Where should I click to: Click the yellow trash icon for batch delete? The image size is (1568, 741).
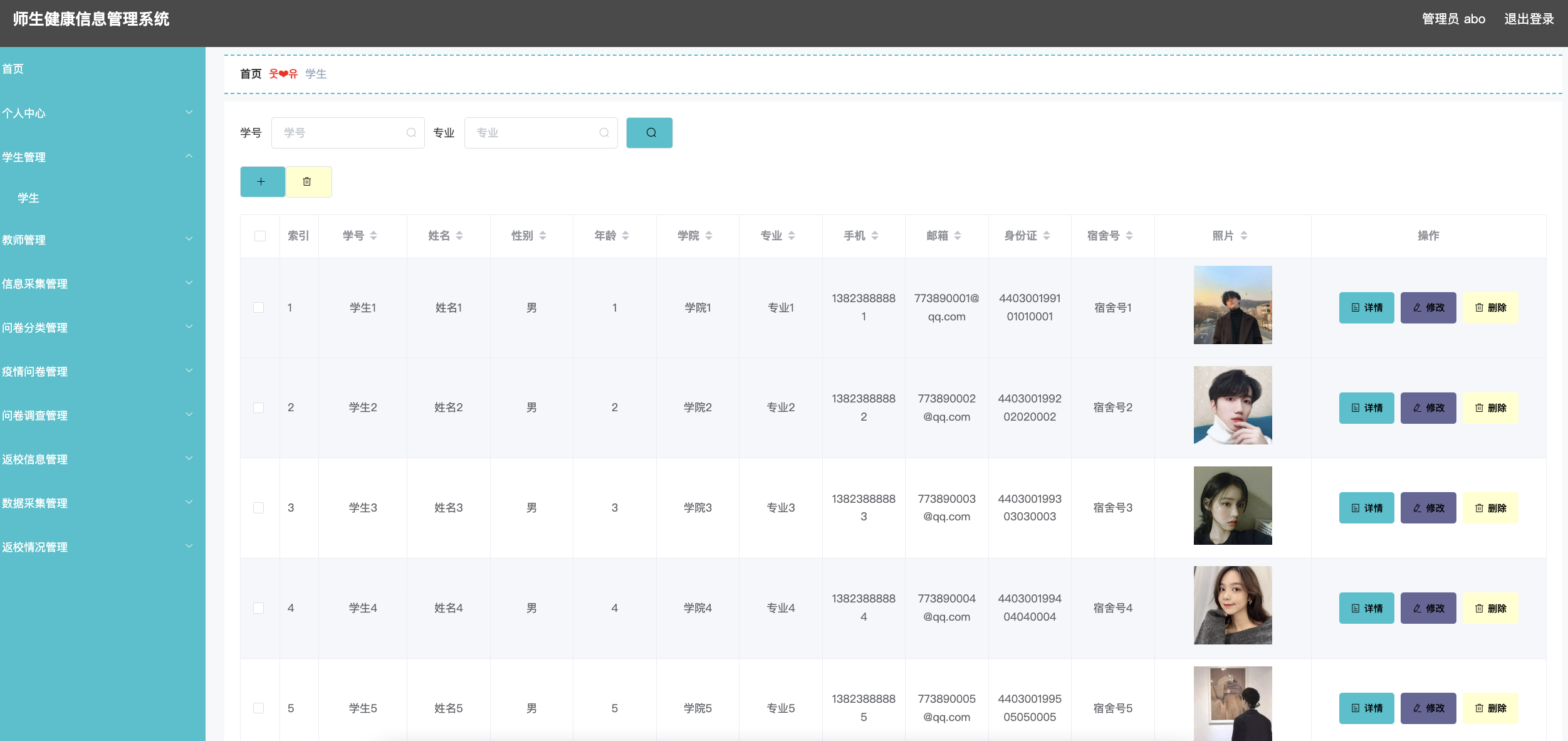308,181
